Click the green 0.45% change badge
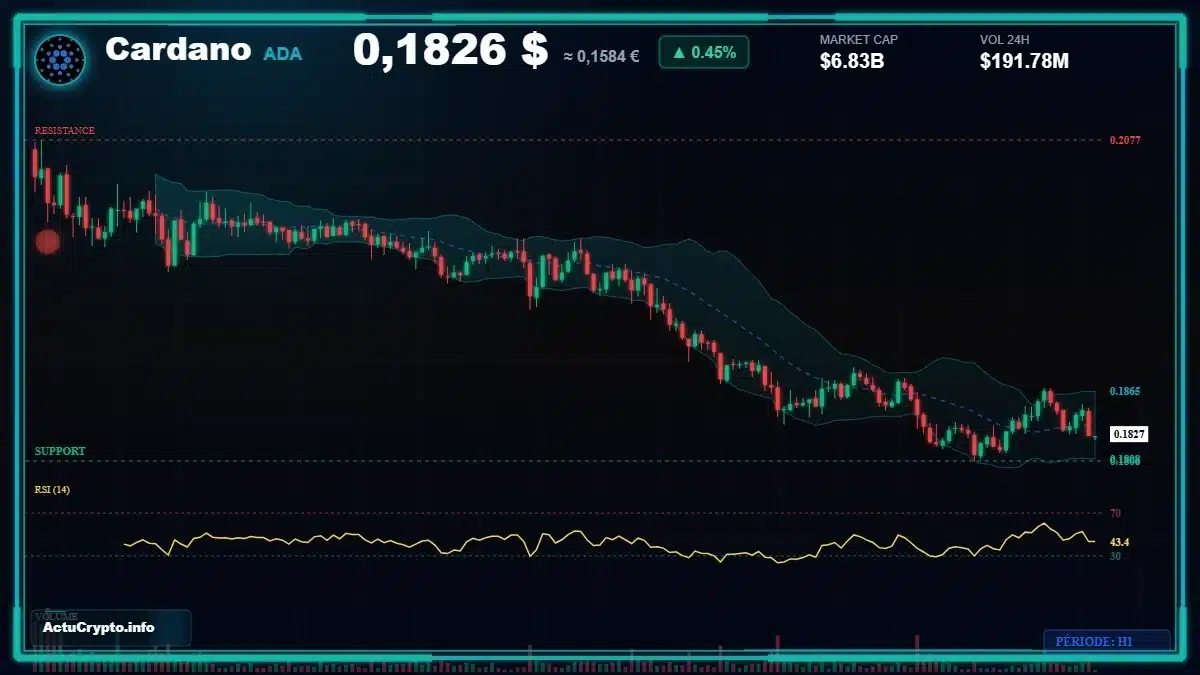 coord(704,52)
